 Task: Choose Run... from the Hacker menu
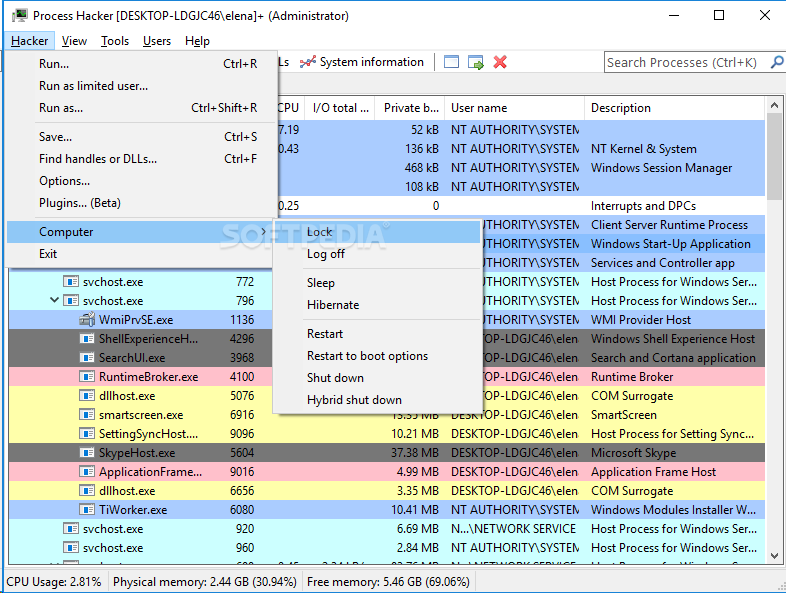coord(142,64)
